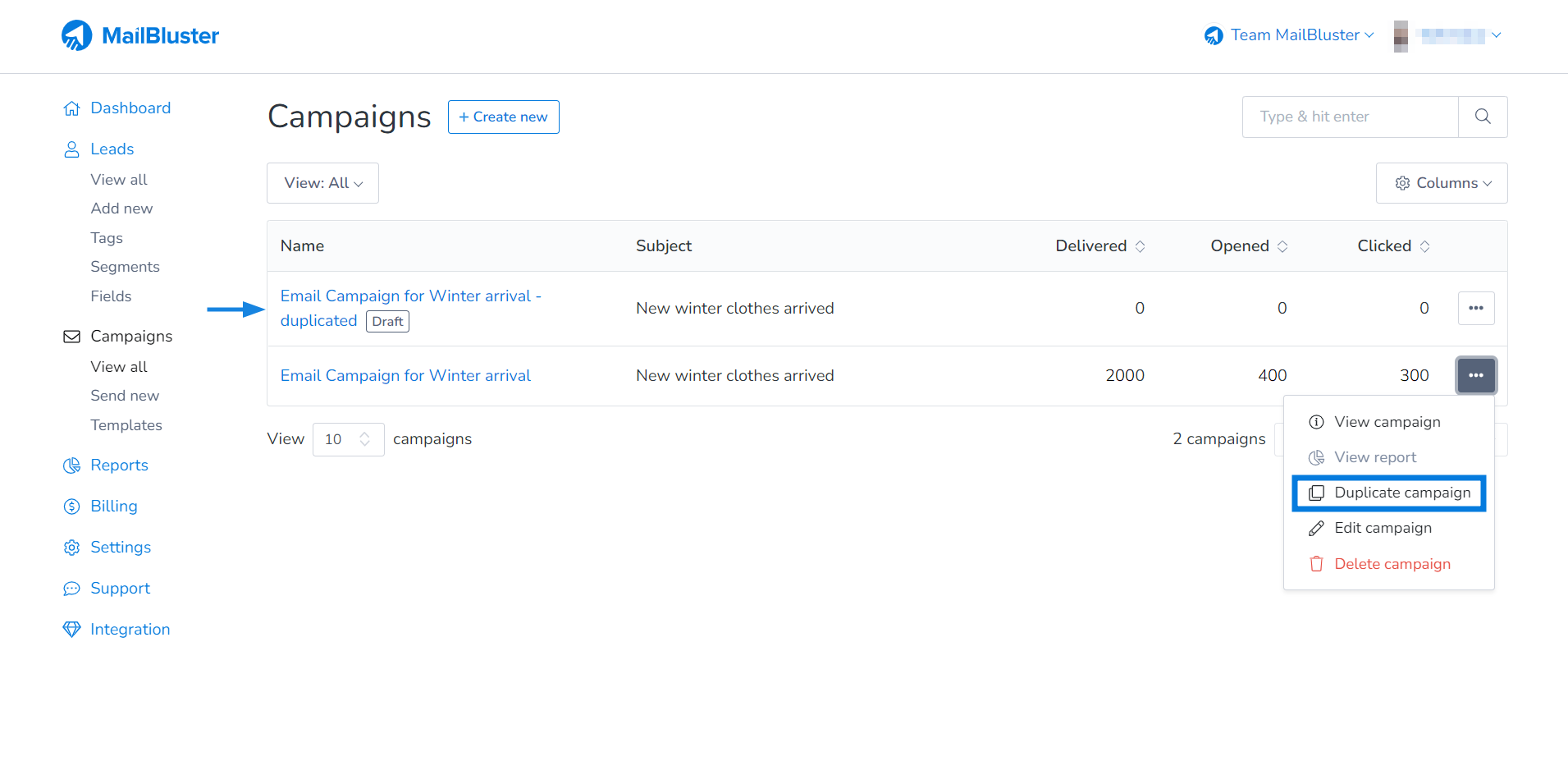Image resolution: width=1568 pixels, height=775 pixels.
Task: Click the Billing dollar icon
Action: pyautogui.click(x=72, y=506)
